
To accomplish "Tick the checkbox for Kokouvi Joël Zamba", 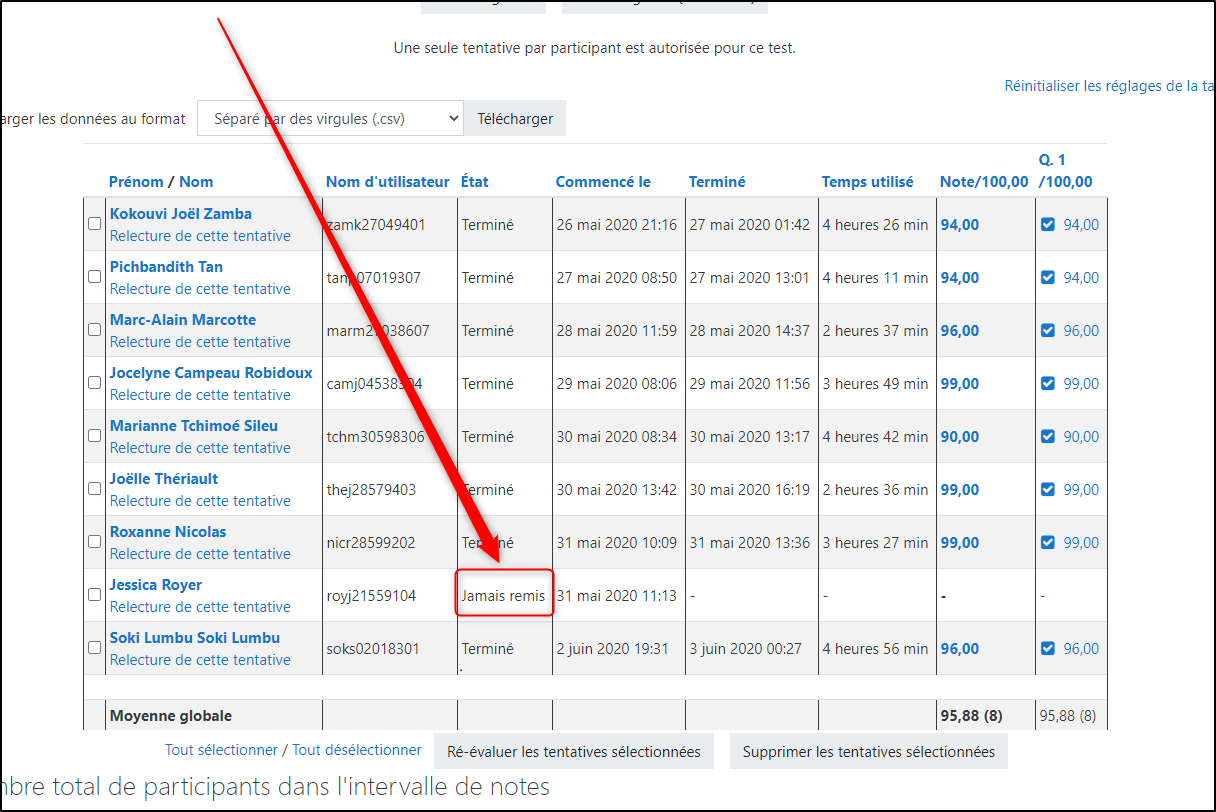I will 95,224.
